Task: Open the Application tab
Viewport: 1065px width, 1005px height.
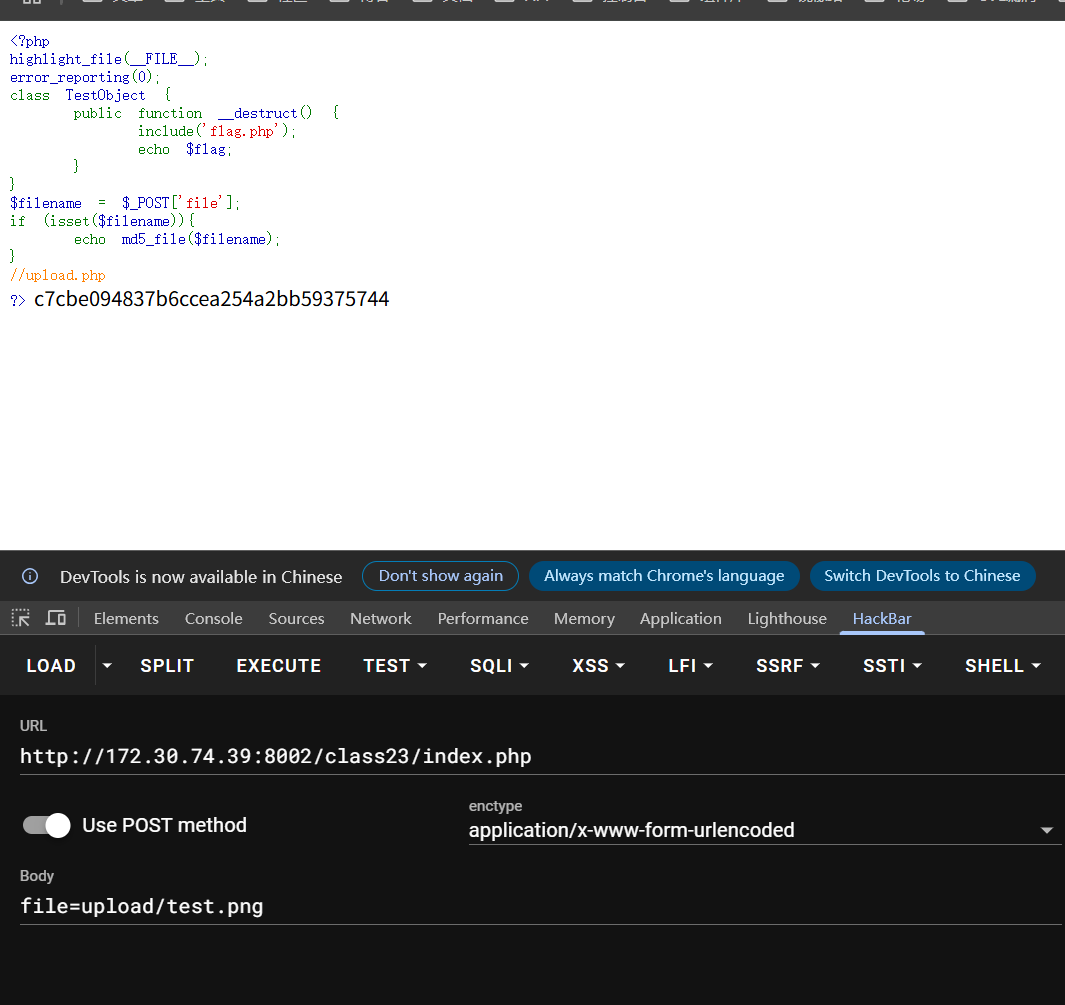Action: (681, 619)
